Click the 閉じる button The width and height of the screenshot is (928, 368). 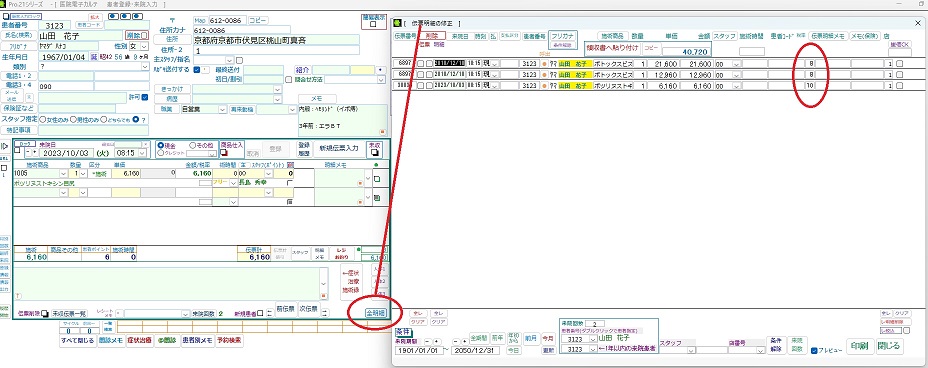[x=890, y=347]
